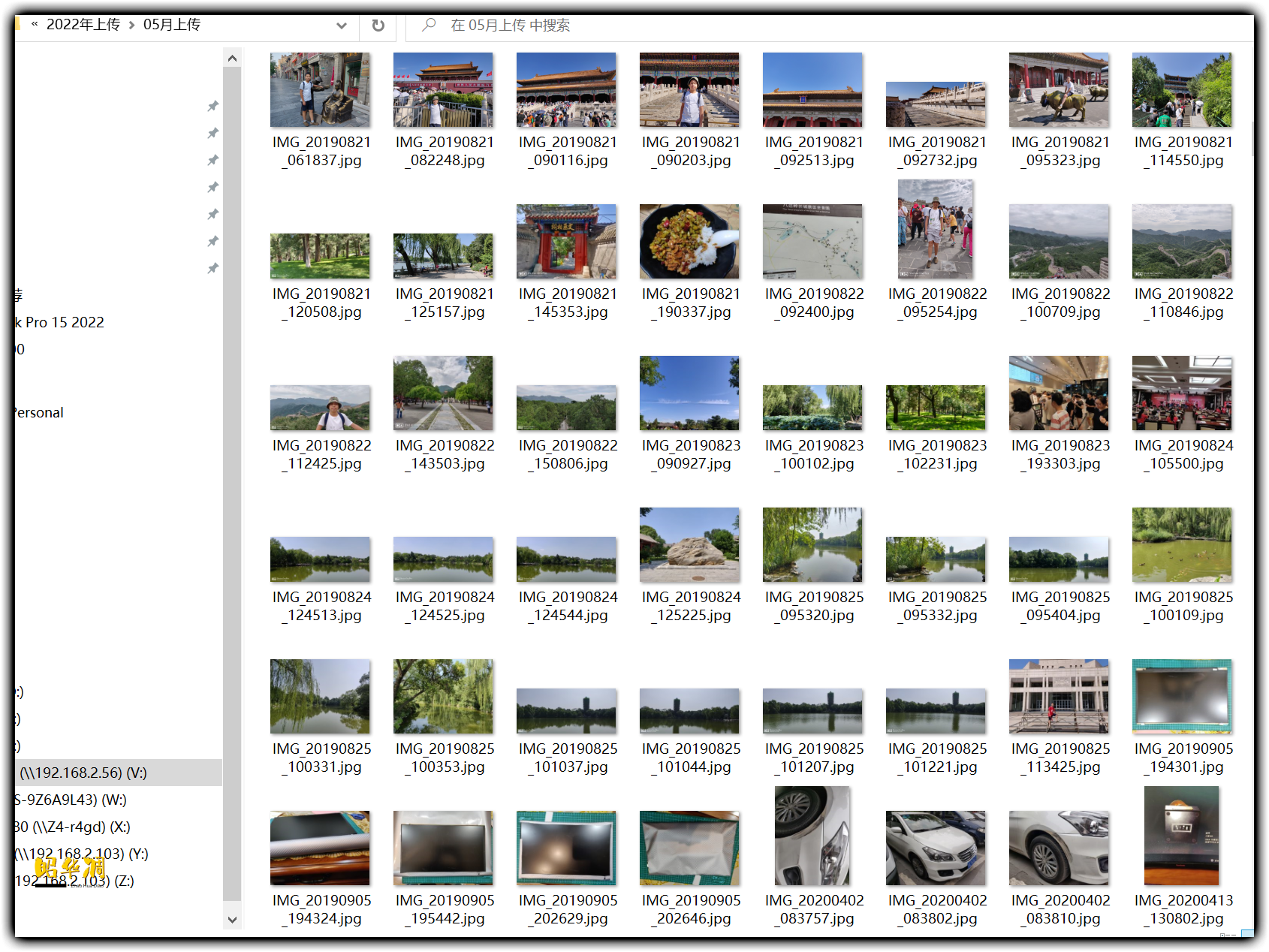Select thumbnail IMG_20190825_101207.jpg
Image resolution: width=1269 pixels, height=952 pixels.
coord(813,711)
